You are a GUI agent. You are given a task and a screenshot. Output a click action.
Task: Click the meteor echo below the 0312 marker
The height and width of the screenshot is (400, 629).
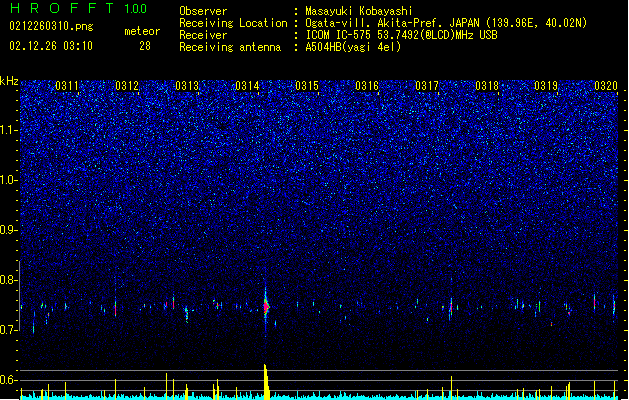[x=116, y=307]
